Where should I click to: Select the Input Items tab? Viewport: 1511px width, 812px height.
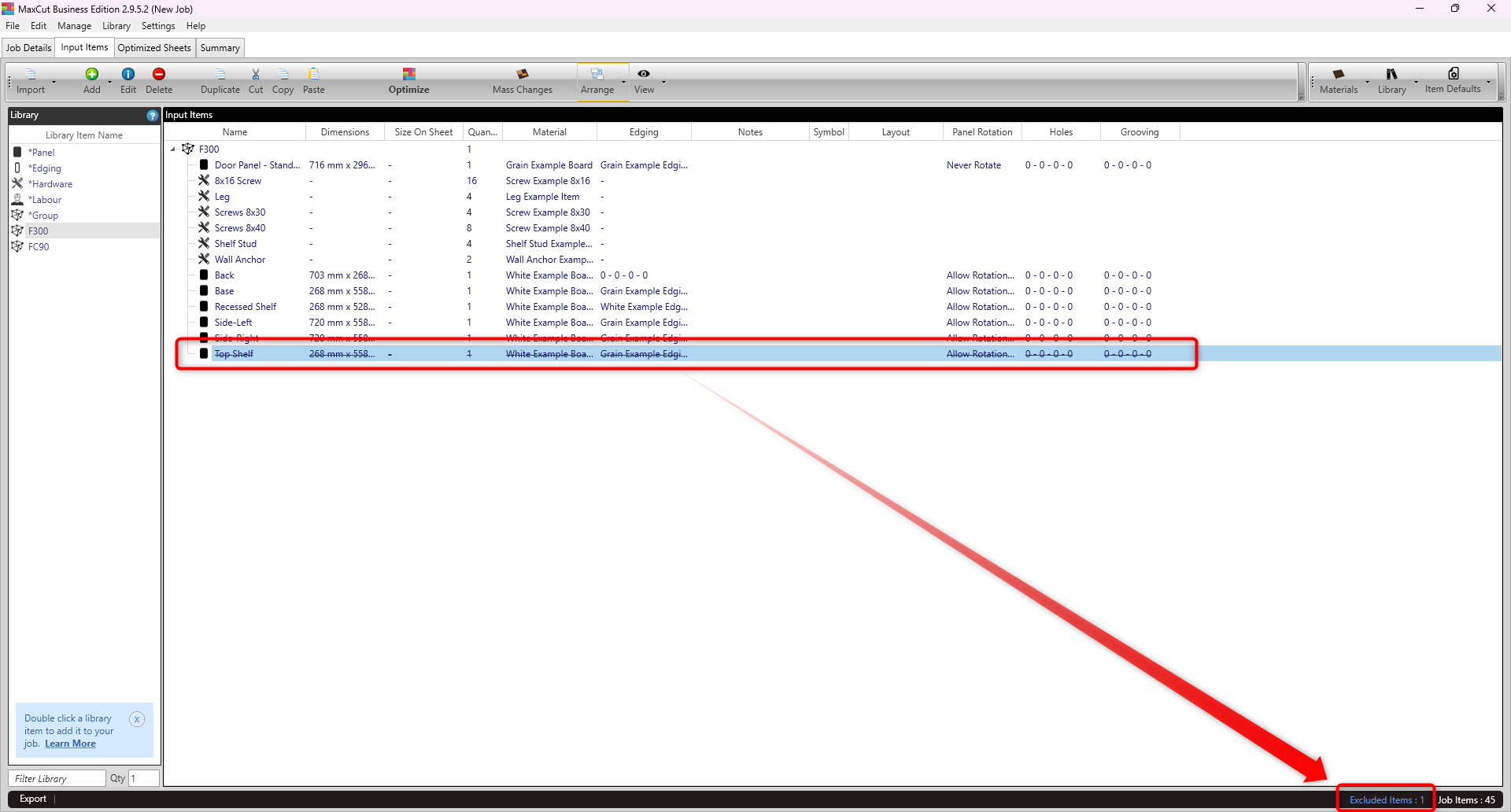click(x=85, y=47)
